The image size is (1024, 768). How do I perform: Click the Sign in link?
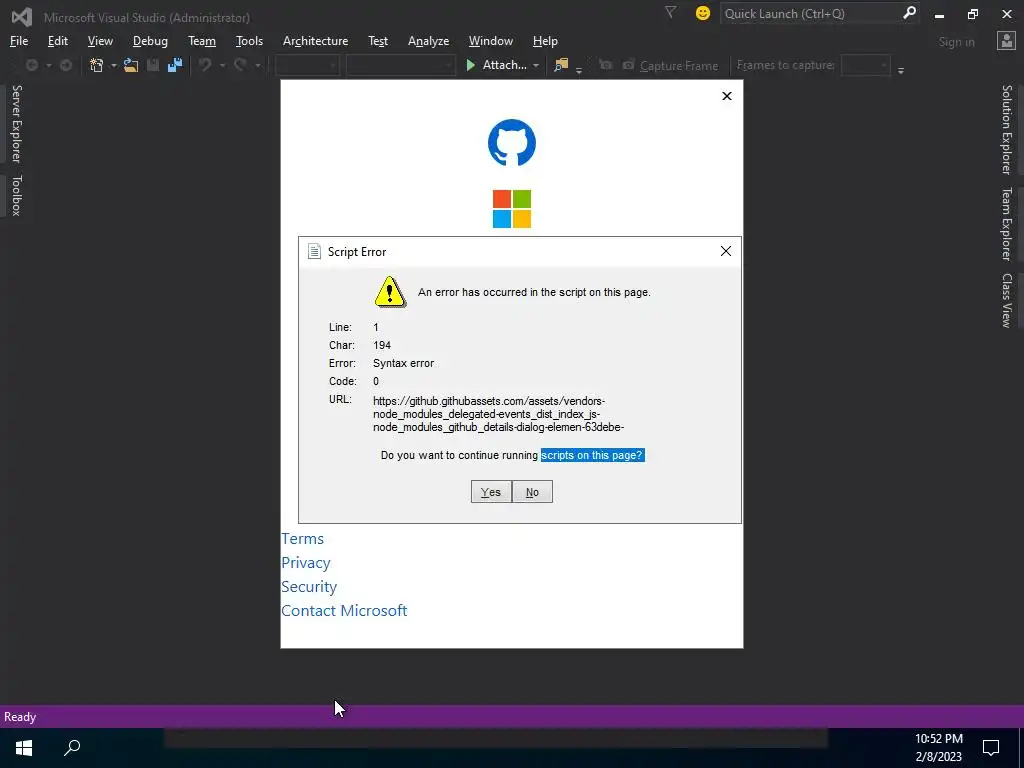pyautogui.click(x=957, y=42)
